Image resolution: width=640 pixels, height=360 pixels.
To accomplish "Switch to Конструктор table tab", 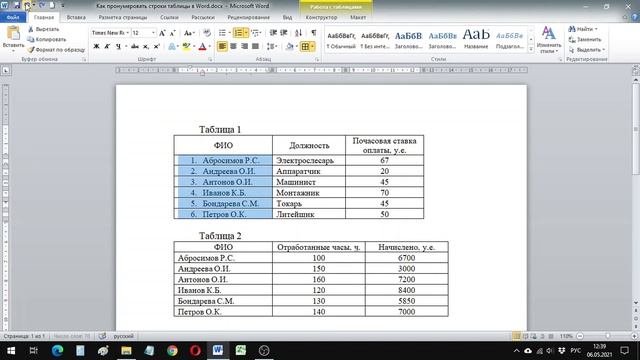I will [321, 17].
